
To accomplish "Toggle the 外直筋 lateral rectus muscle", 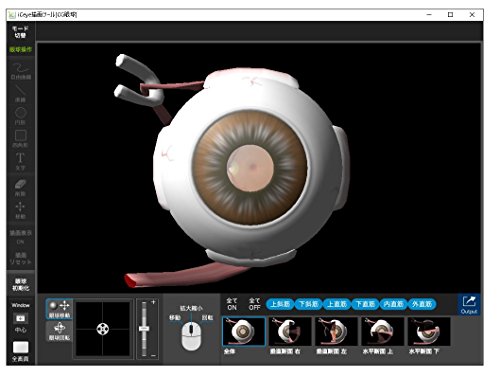I will click(x=422, y=304).
